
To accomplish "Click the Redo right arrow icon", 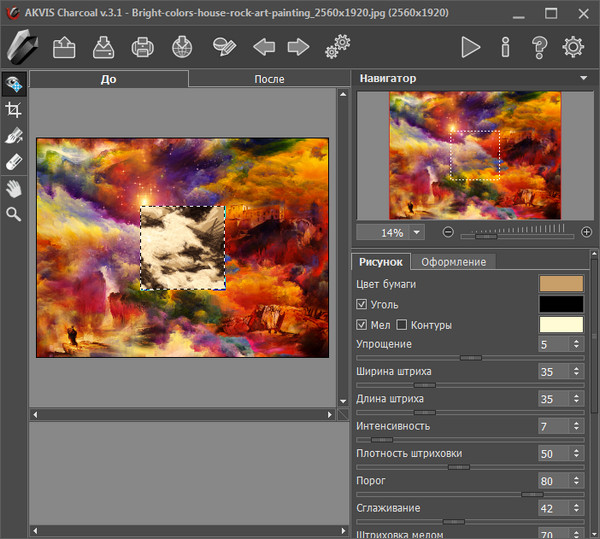I will coord(298,47).
